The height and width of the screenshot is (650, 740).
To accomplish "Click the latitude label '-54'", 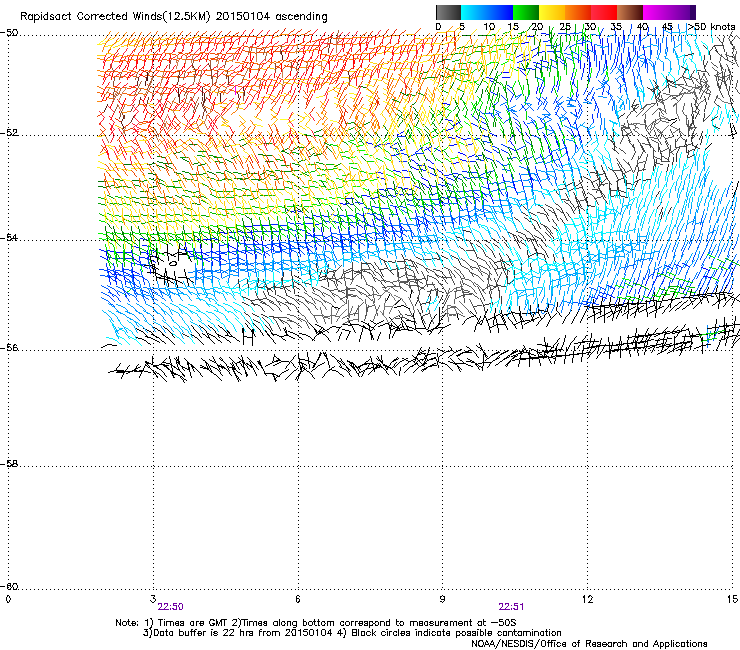I will tap(9, 237).
